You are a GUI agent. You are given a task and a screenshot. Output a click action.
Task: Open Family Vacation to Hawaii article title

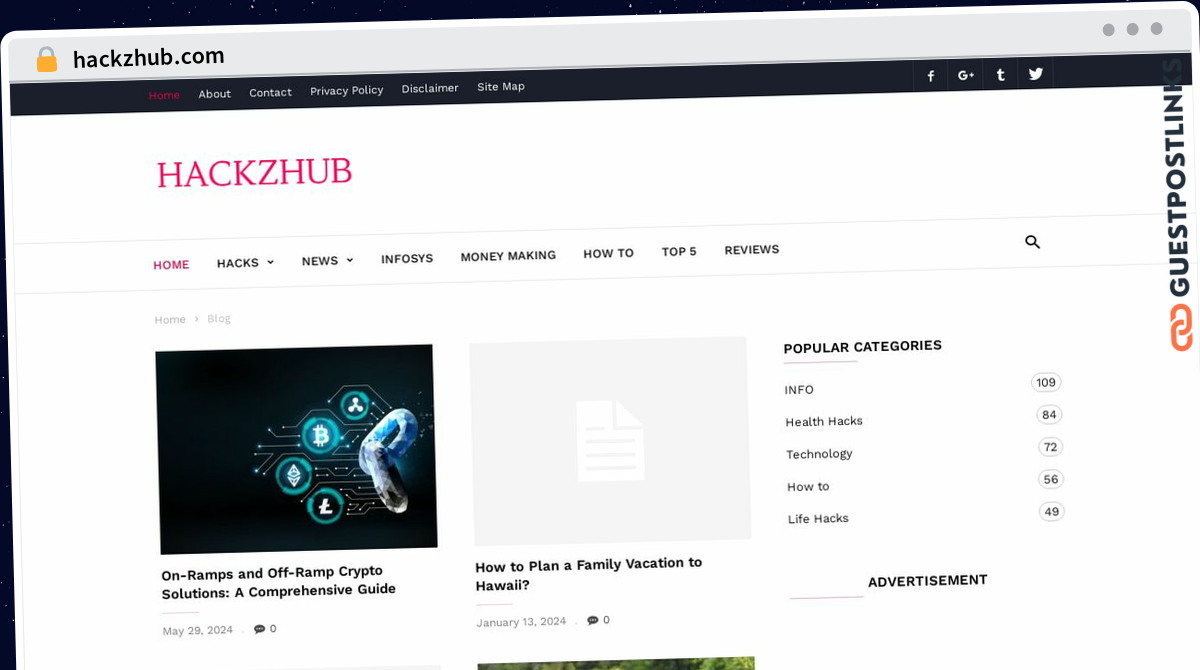pyautogui.click(x=589, y=574)
